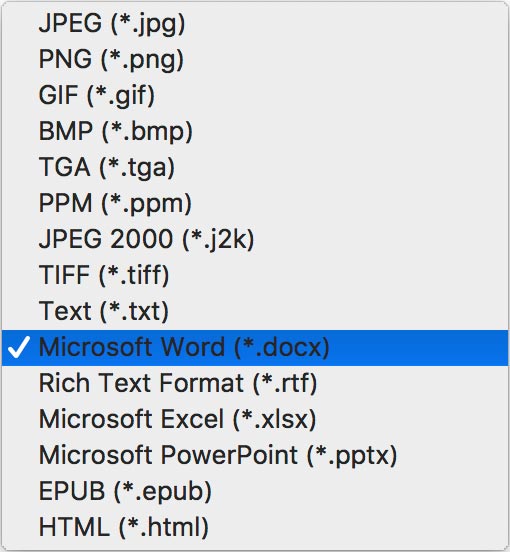Select EPUB (*.epub) format

coord(255,492)
